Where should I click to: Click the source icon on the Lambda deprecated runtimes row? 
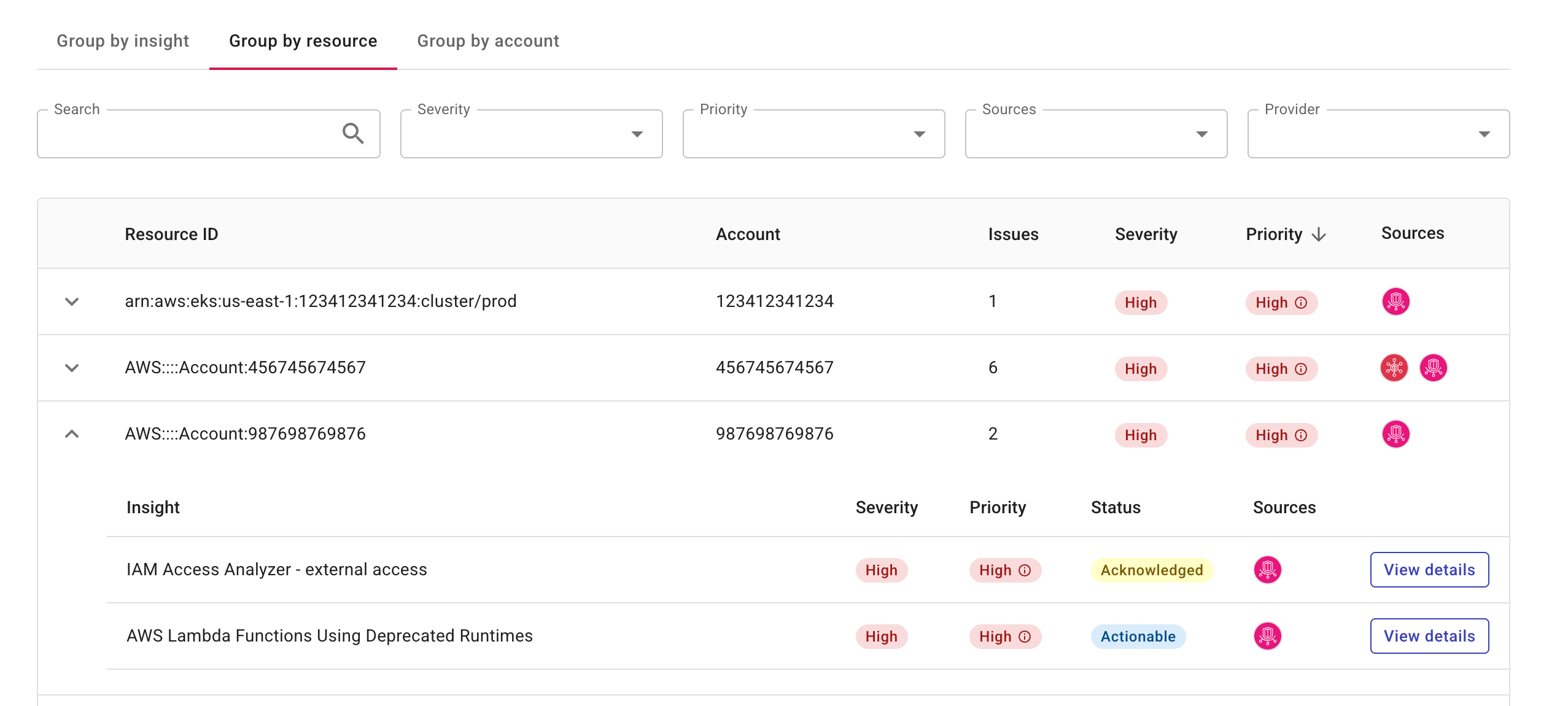[x=1267, y=636]
